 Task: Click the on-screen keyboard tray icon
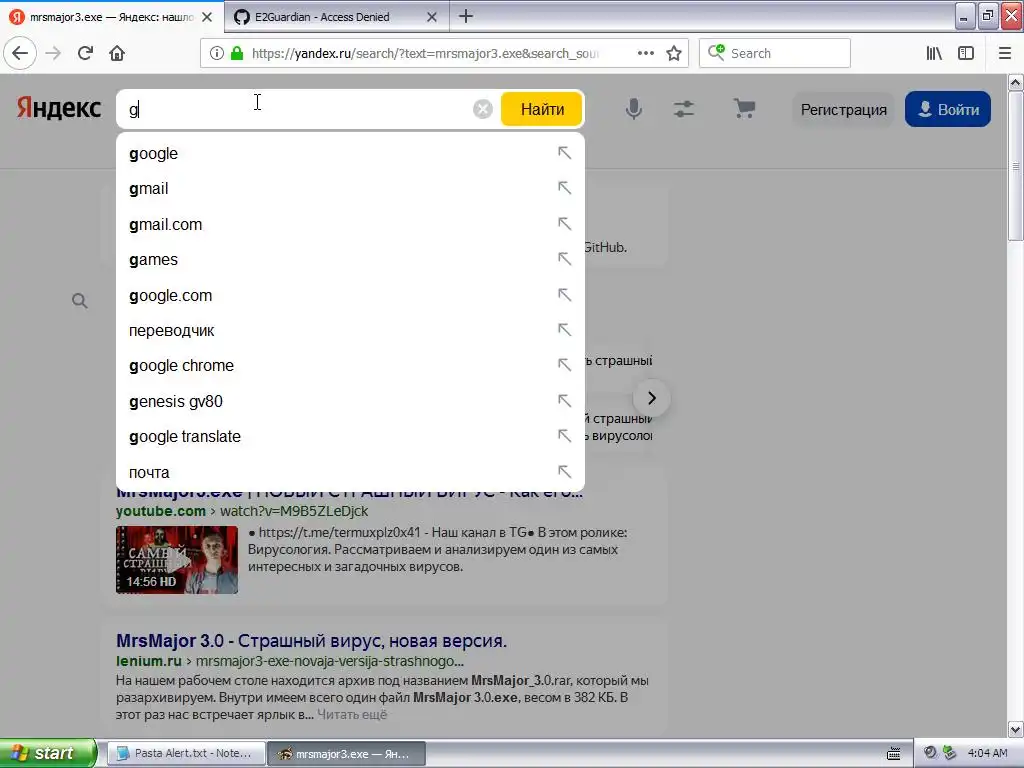tap(893, 754)
